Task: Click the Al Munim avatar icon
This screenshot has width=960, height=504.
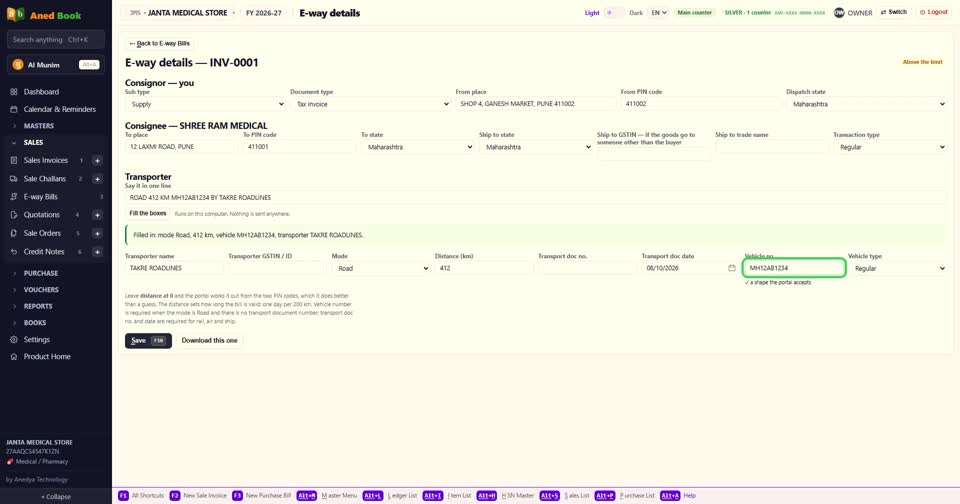Action: (x=18, y=65)
